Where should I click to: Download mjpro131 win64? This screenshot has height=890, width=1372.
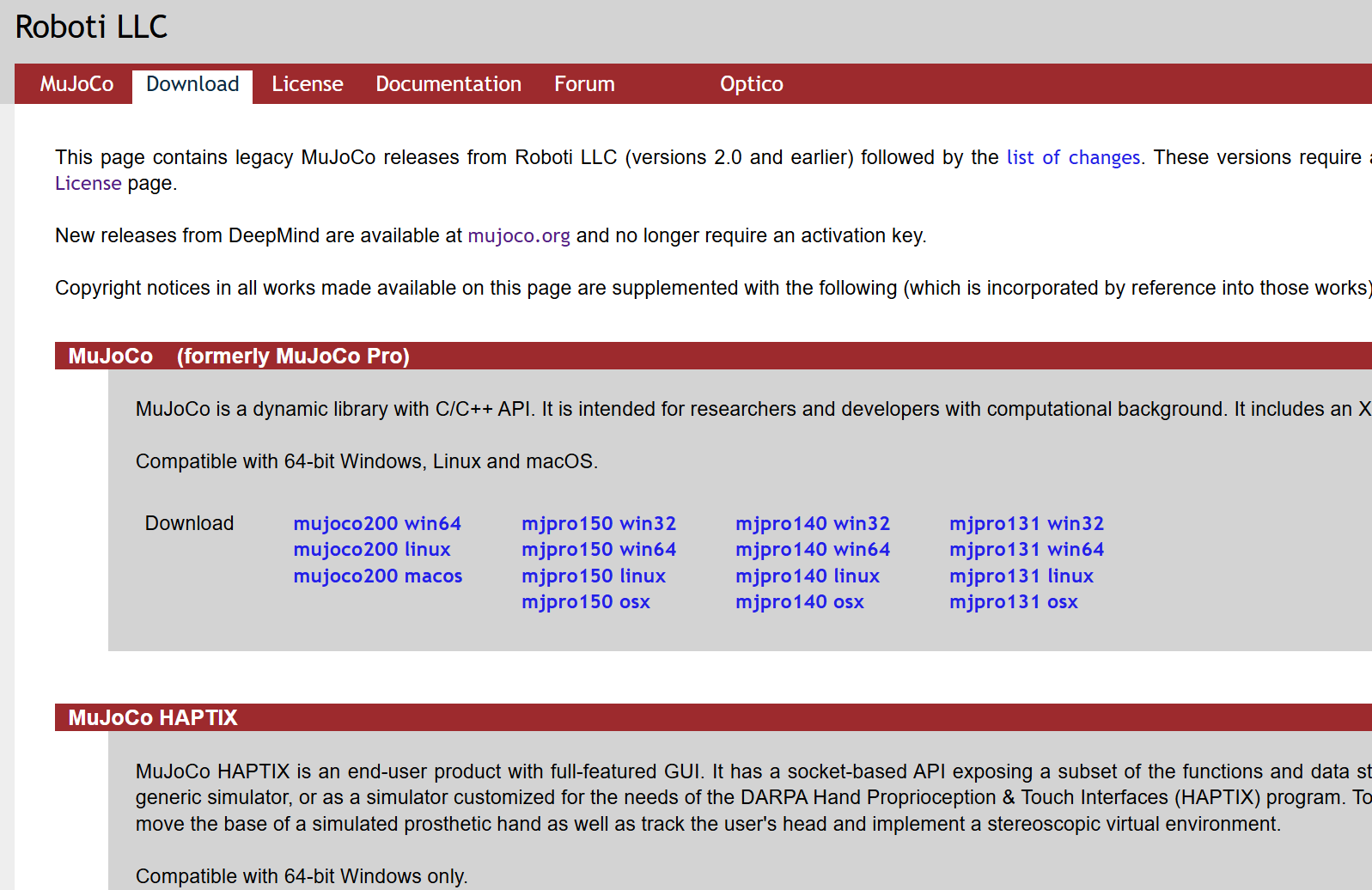1027,549
